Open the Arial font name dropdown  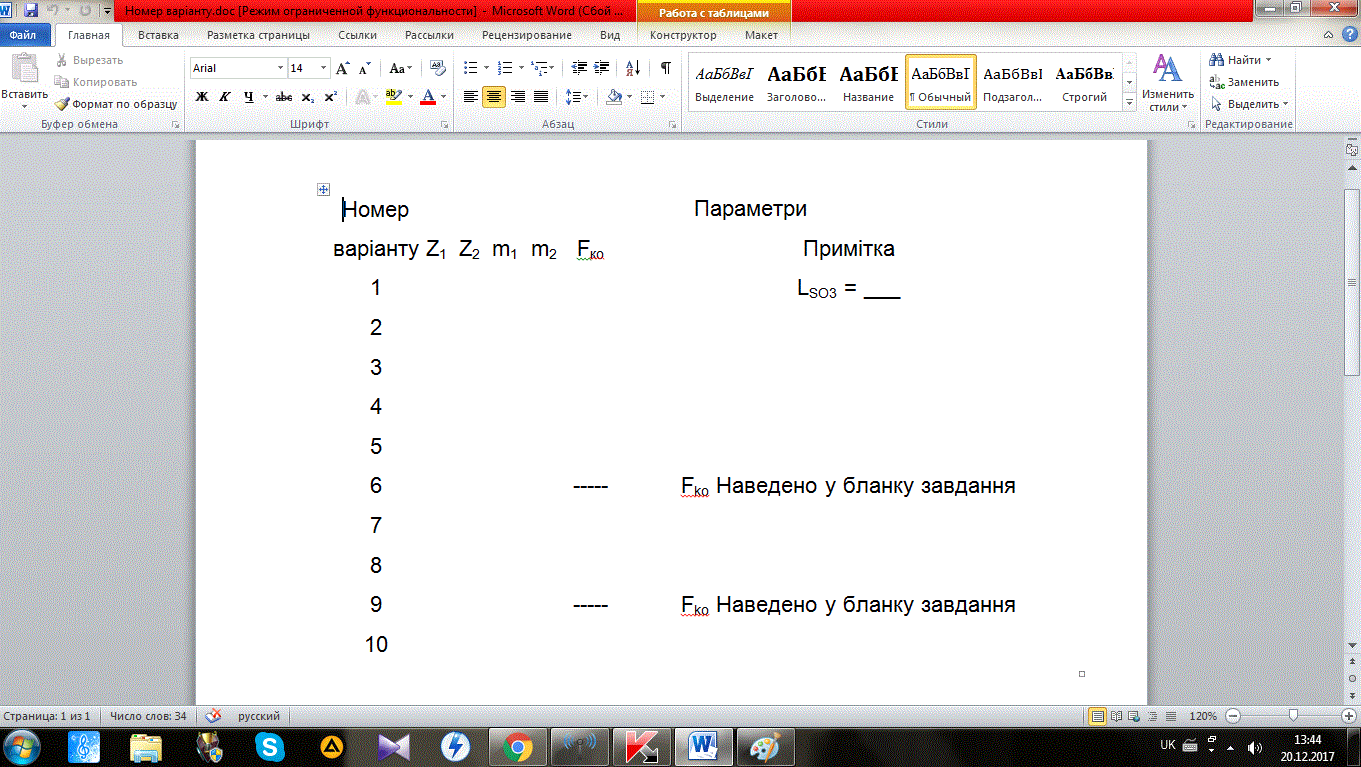pos(280,68)
